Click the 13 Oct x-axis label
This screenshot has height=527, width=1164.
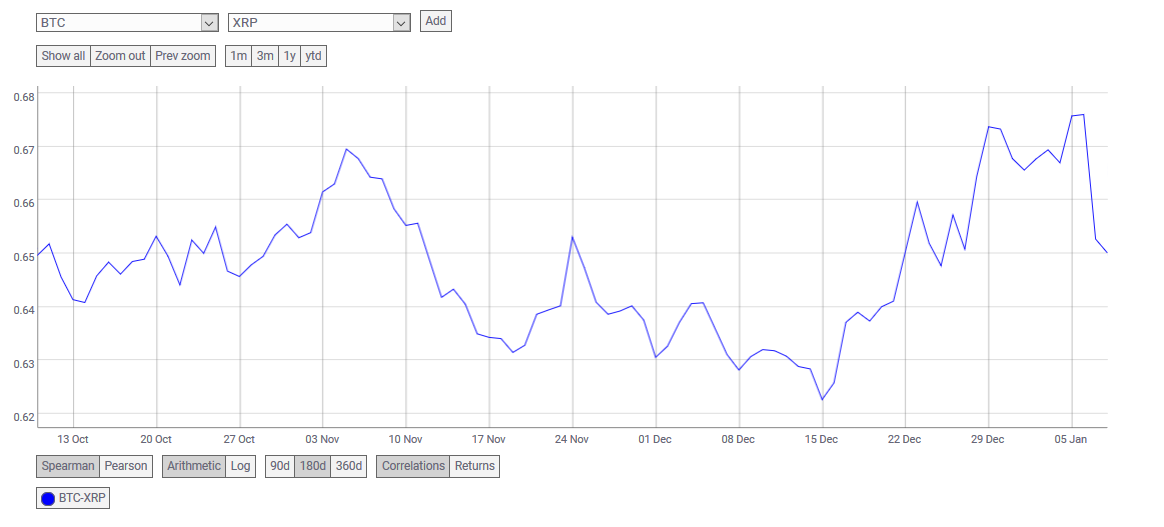coord(73,439)
